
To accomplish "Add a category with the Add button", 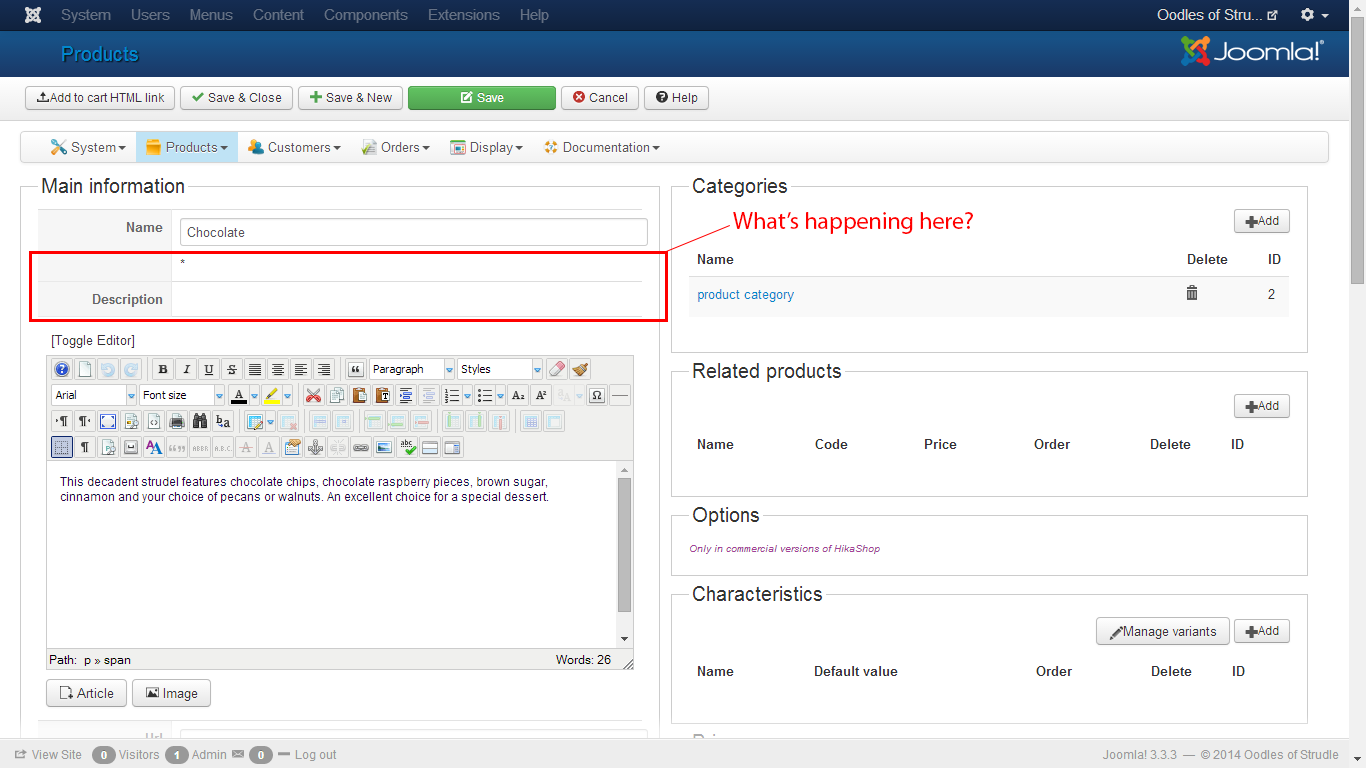I will (x=1262, y=221).
